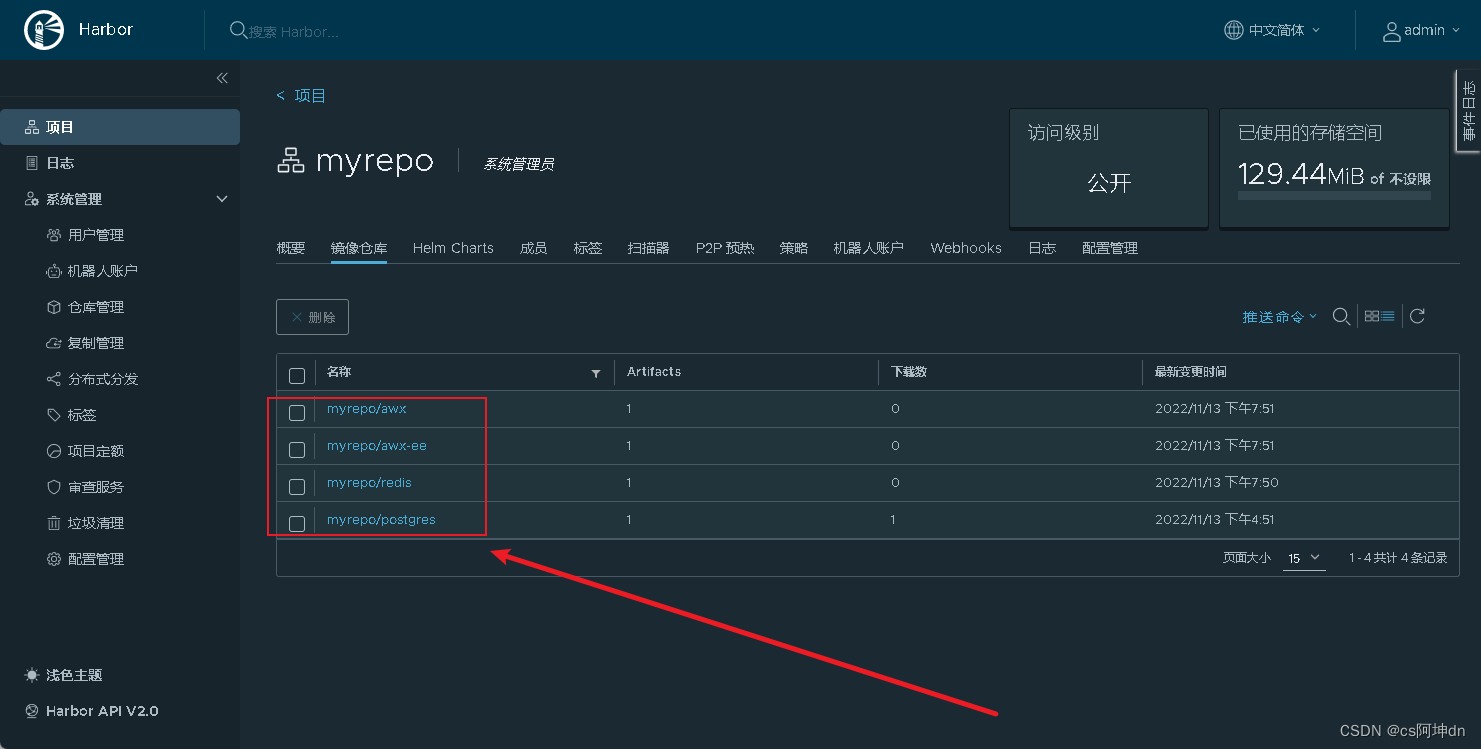1481x749 pixels.
Task: Click the 删除 delete button
Action: (312, 317)
